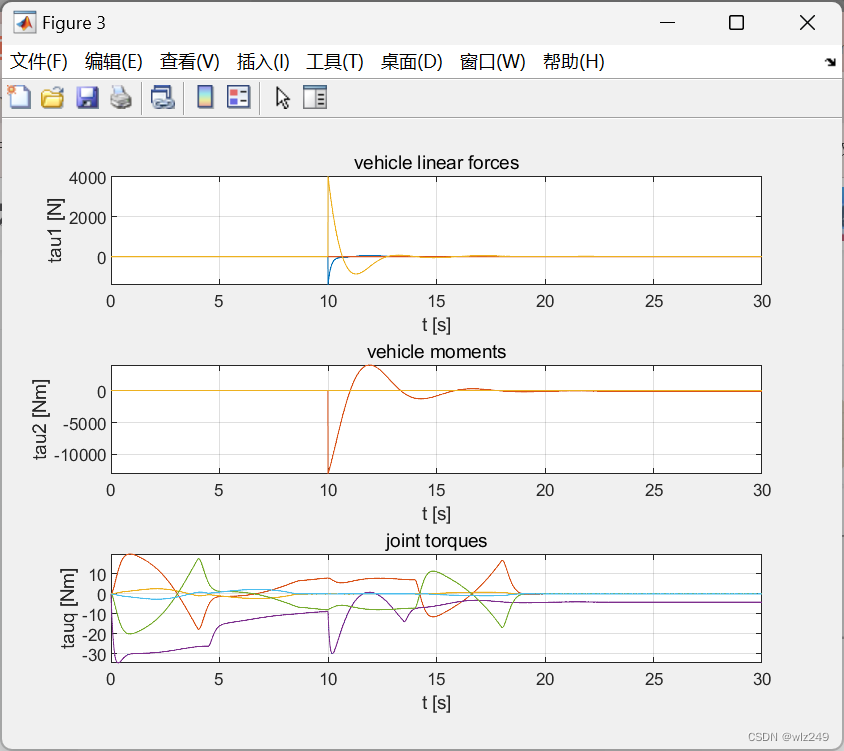844x751 pixels.
Task: Open the 帮助(H) menu
Action: coord(574,61)
